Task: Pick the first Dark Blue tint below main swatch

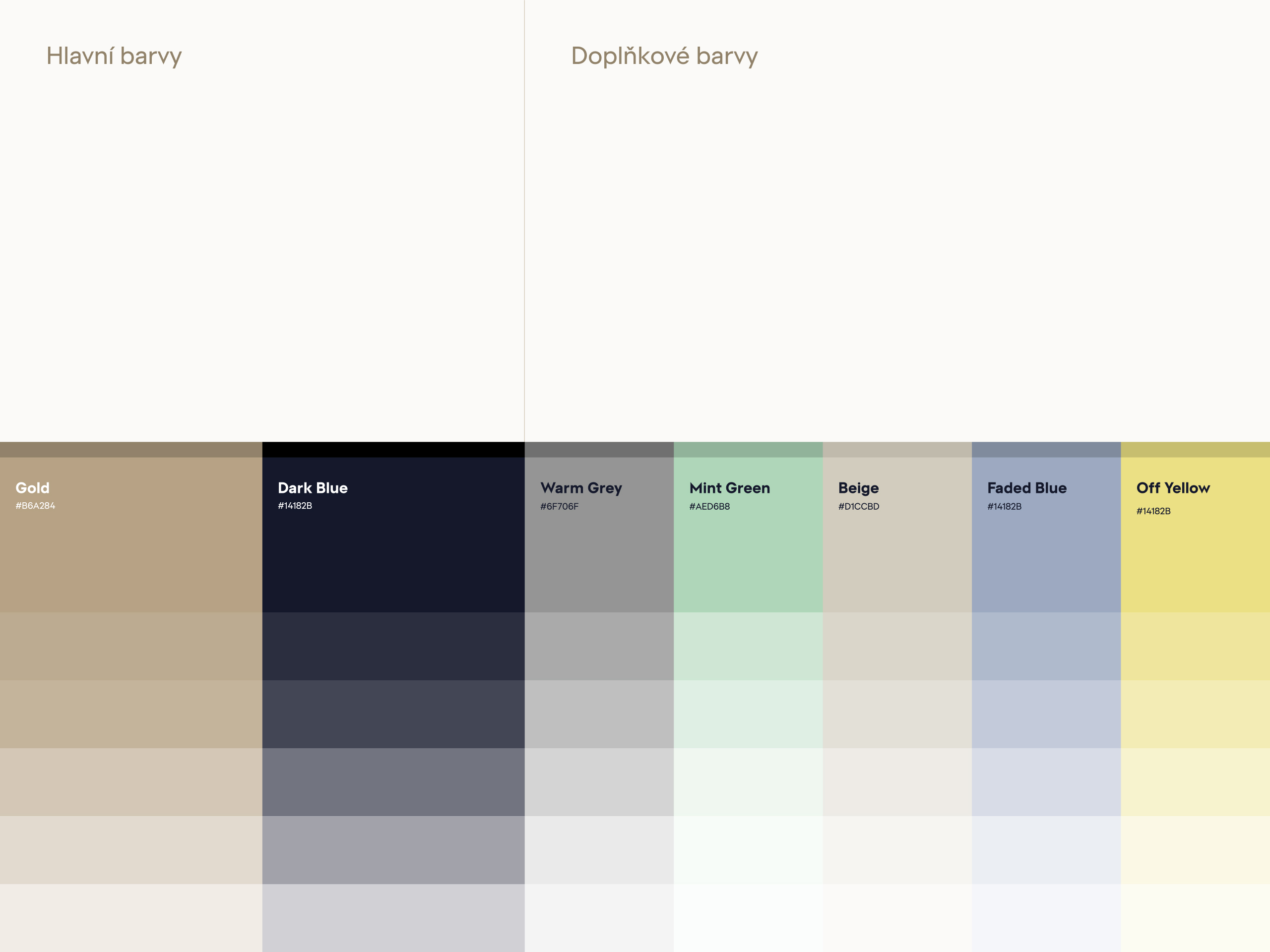Action: click(393, 646)
